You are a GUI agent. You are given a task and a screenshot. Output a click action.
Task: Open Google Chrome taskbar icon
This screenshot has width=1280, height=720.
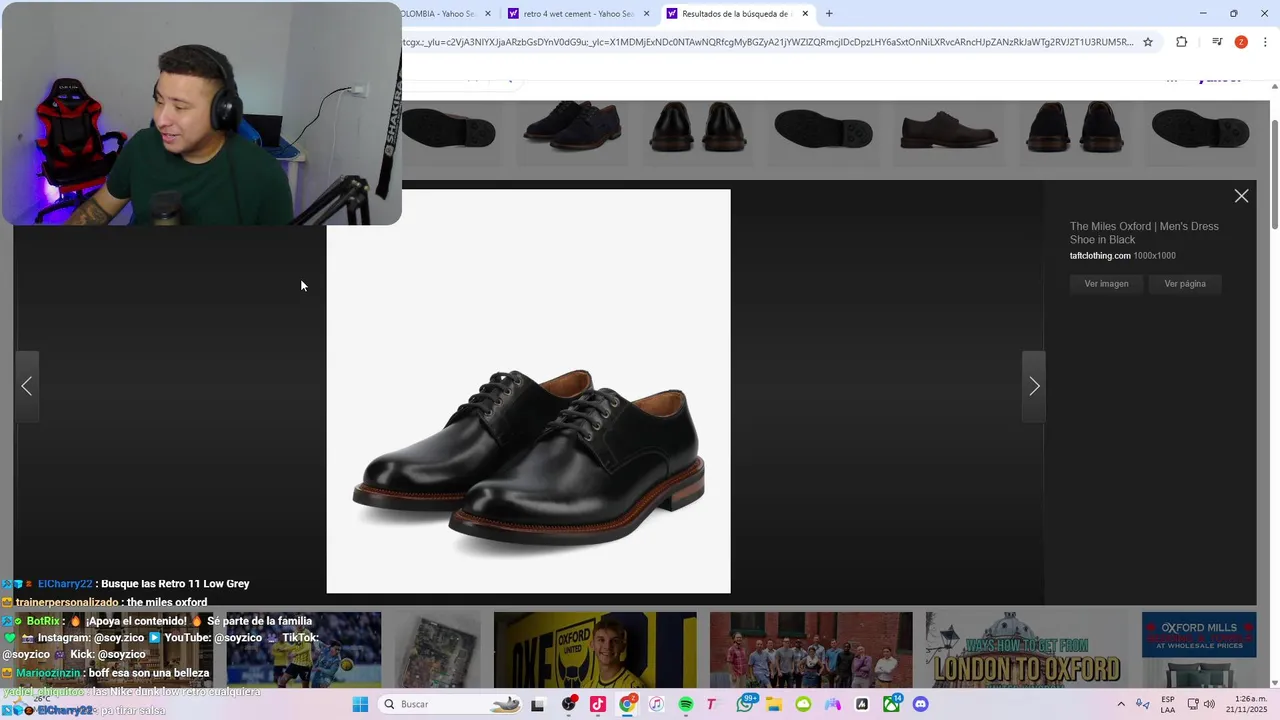pyautogui.click(x=627, y=704)
